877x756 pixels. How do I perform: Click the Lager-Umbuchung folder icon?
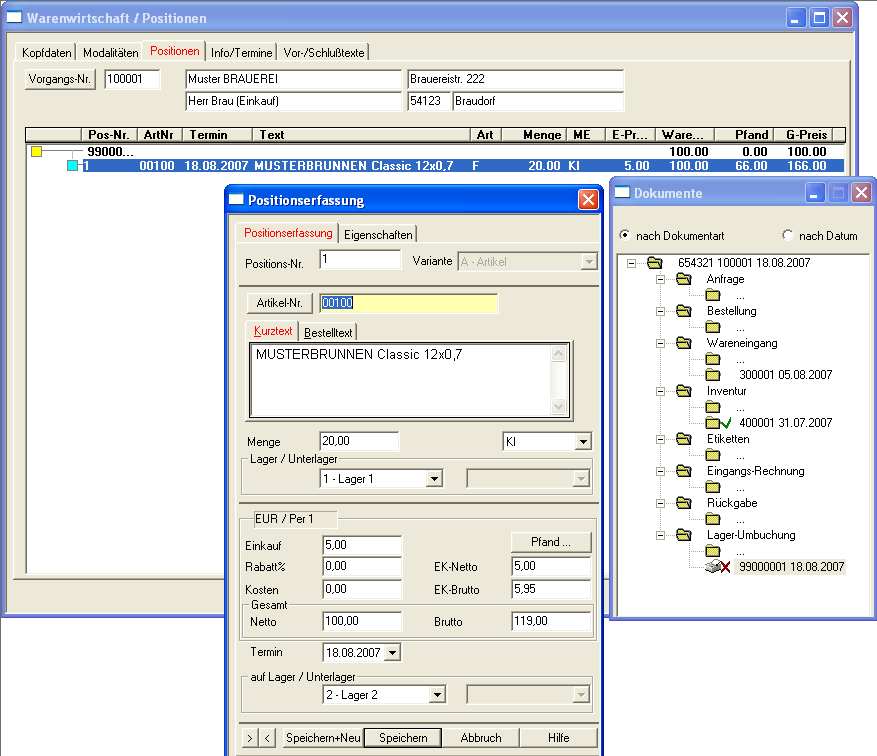[684, 535]
